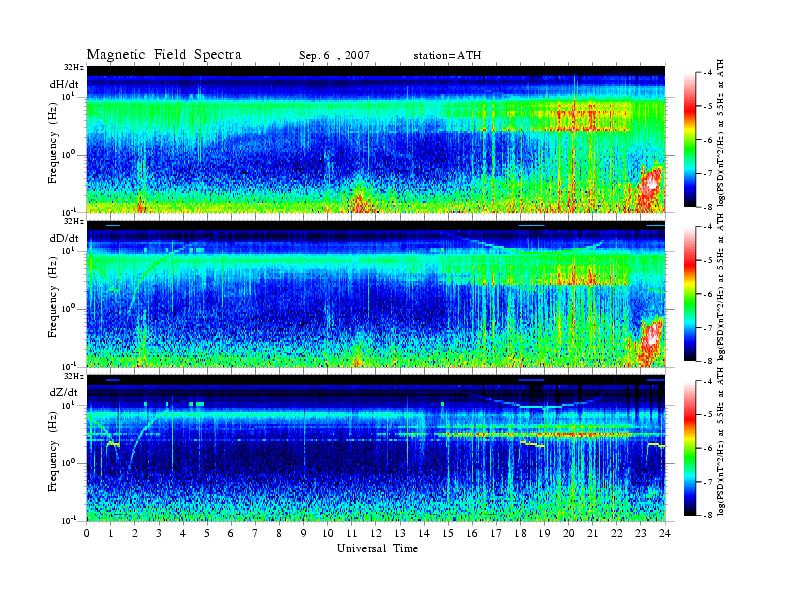Click the 'Universal Time' axis title
Viewport: 792px width, 612px height.
[377, 548]
